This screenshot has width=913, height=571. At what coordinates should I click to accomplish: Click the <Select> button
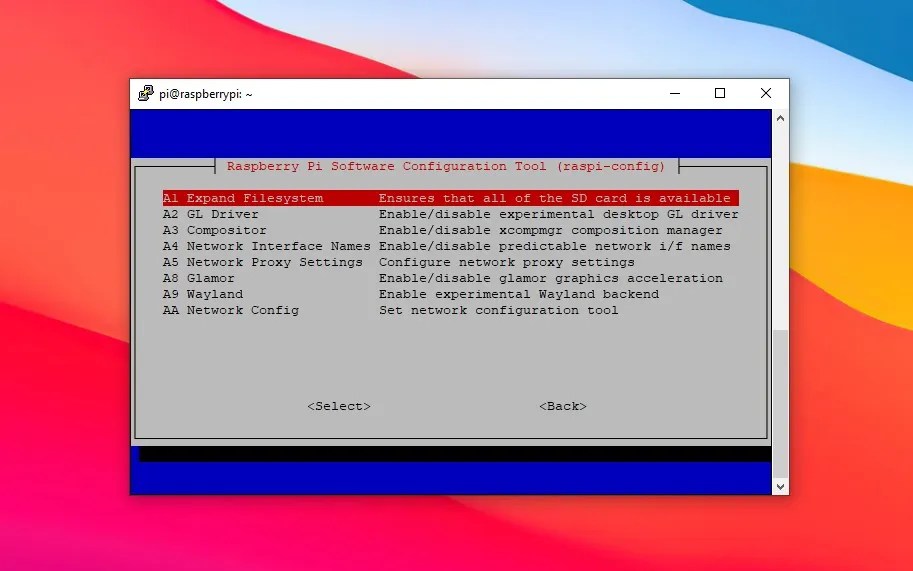pos(339,406)
